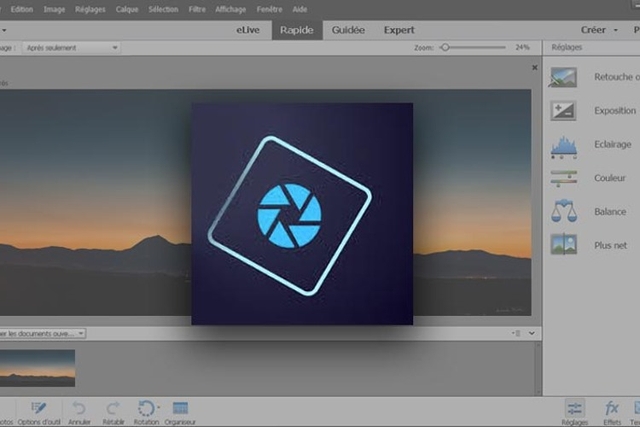640x427 pixels.
Task: Open the Eclairage histogram adjustment
Action: 563,146
